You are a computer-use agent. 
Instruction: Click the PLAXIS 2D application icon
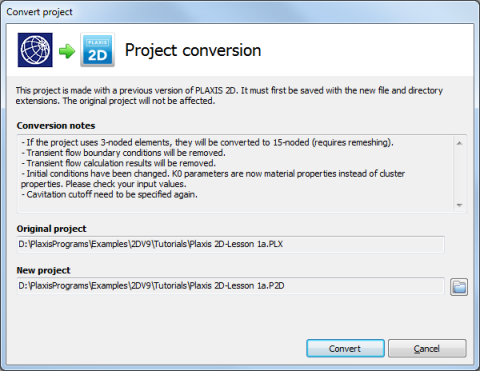coord(97,50)
